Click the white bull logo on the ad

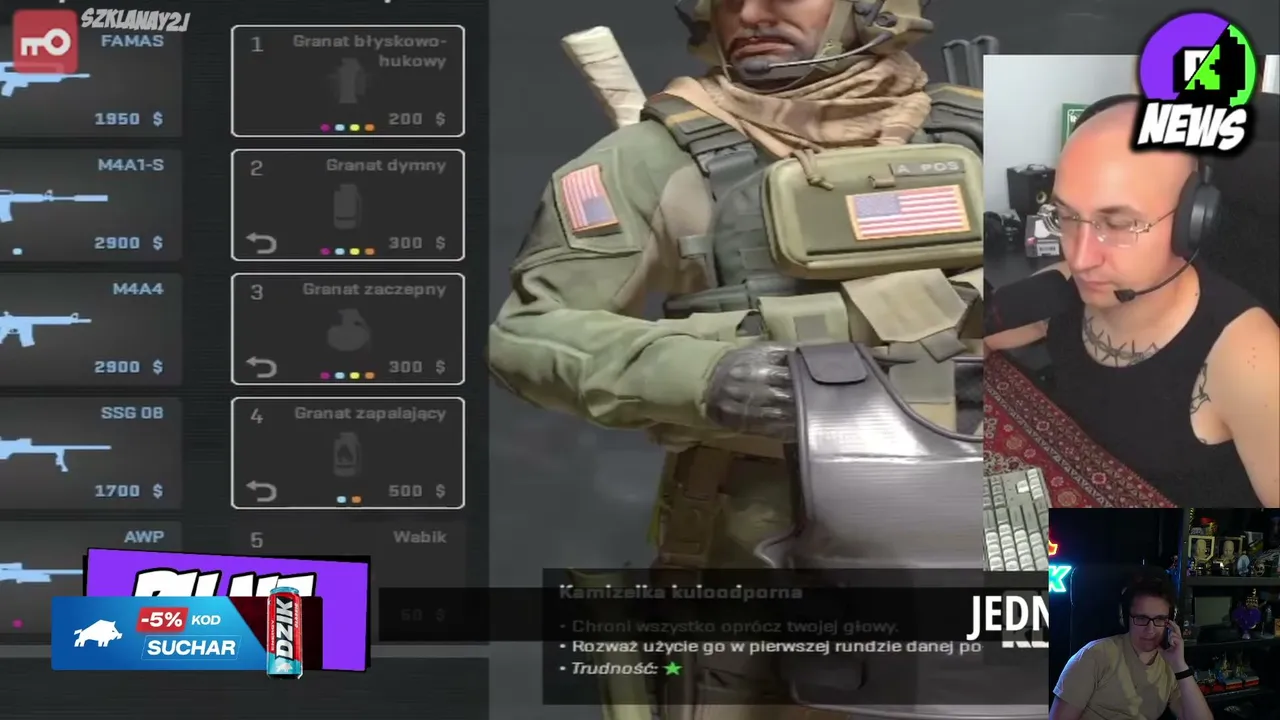point(98,633)
